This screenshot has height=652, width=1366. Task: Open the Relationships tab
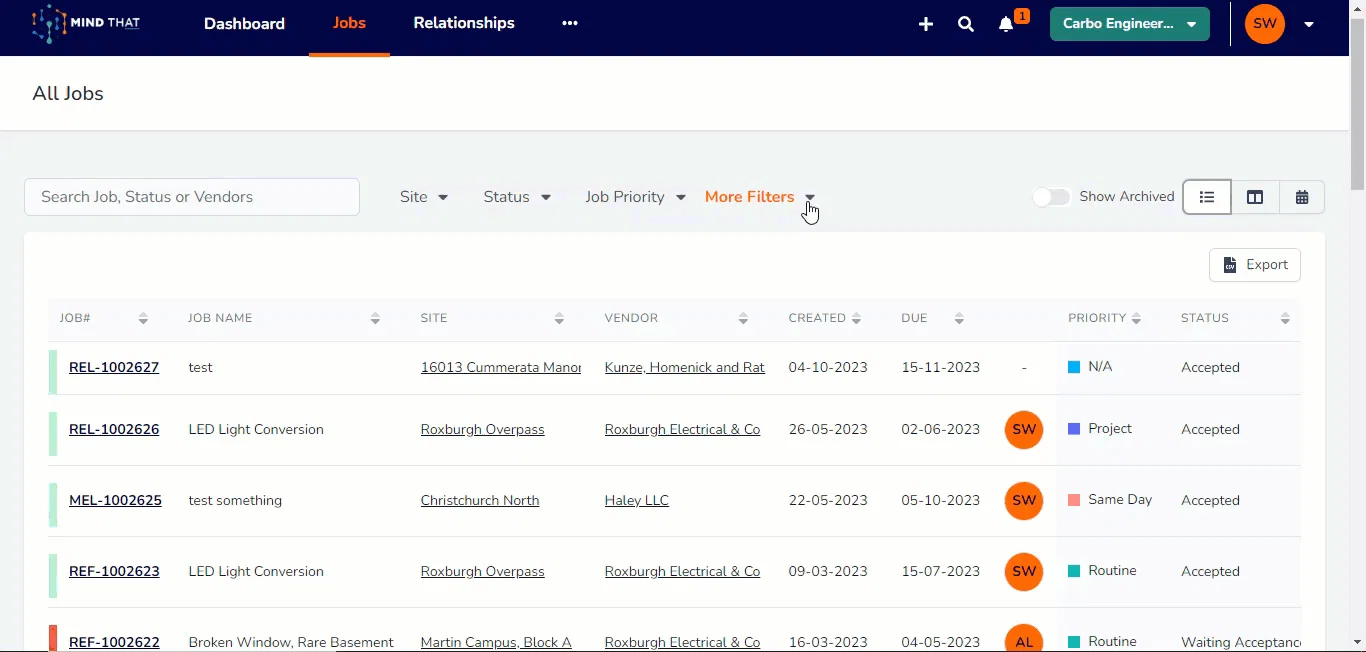coord(464,23)
